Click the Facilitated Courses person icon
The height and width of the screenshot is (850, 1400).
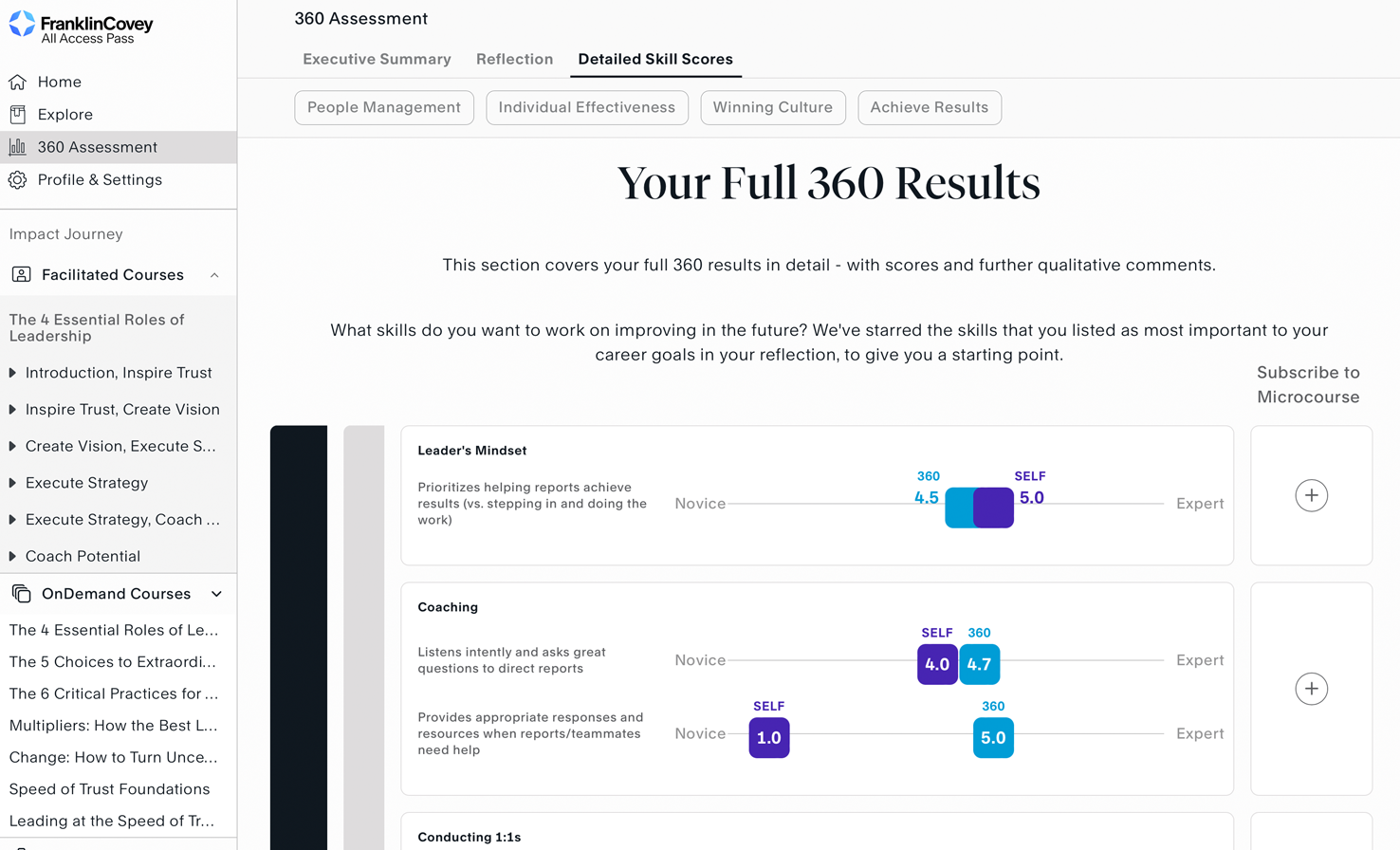pyautogui.click(x=21, y=275)
